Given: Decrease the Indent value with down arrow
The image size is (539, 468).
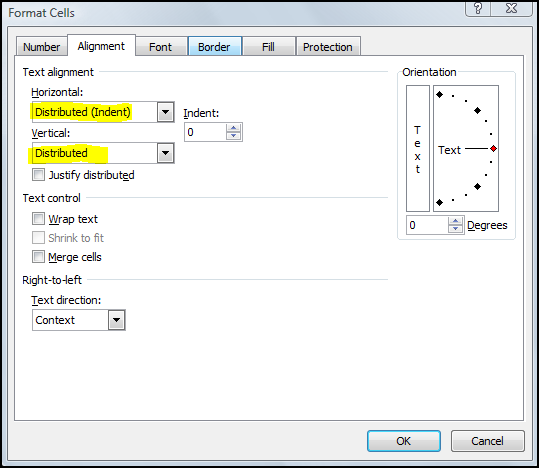Looking at the screenshot, I should 233,135.
